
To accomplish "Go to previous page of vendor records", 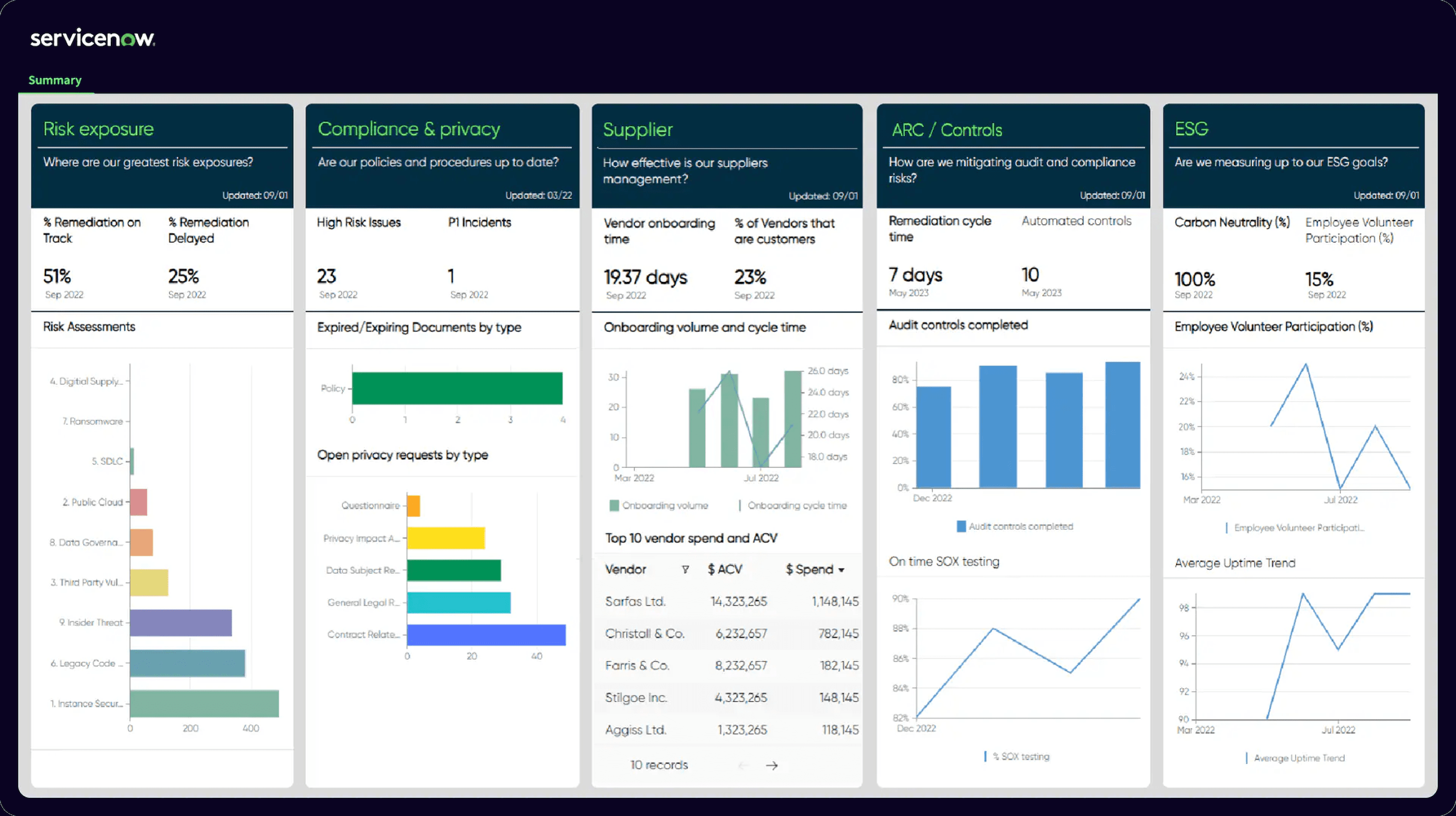I will coord(743,765).
